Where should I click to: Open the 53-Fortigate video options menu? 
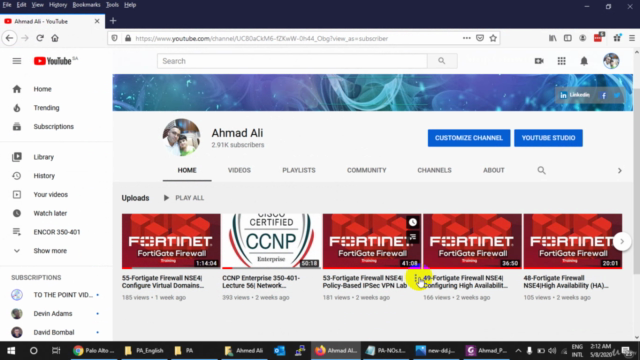pyautogui.click(x=416, y=279)
